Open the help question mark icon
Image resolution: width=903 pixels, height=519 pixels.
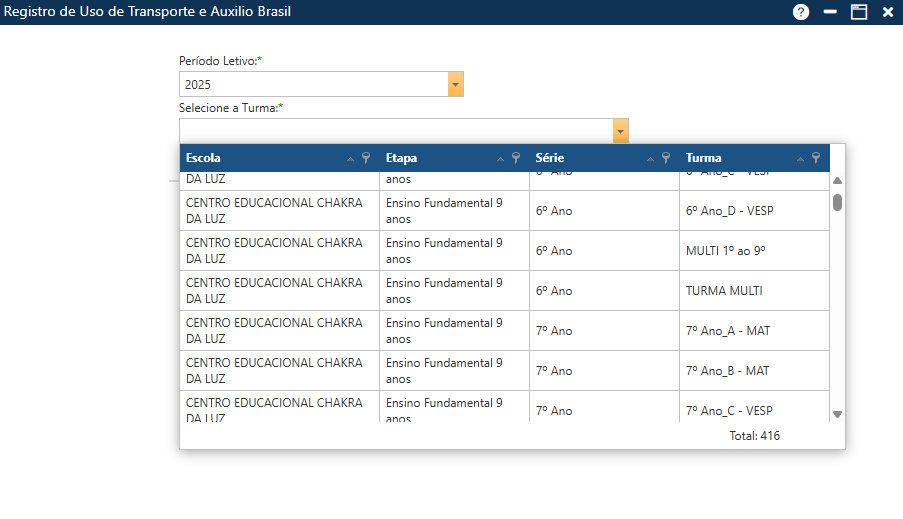point(800,12)
